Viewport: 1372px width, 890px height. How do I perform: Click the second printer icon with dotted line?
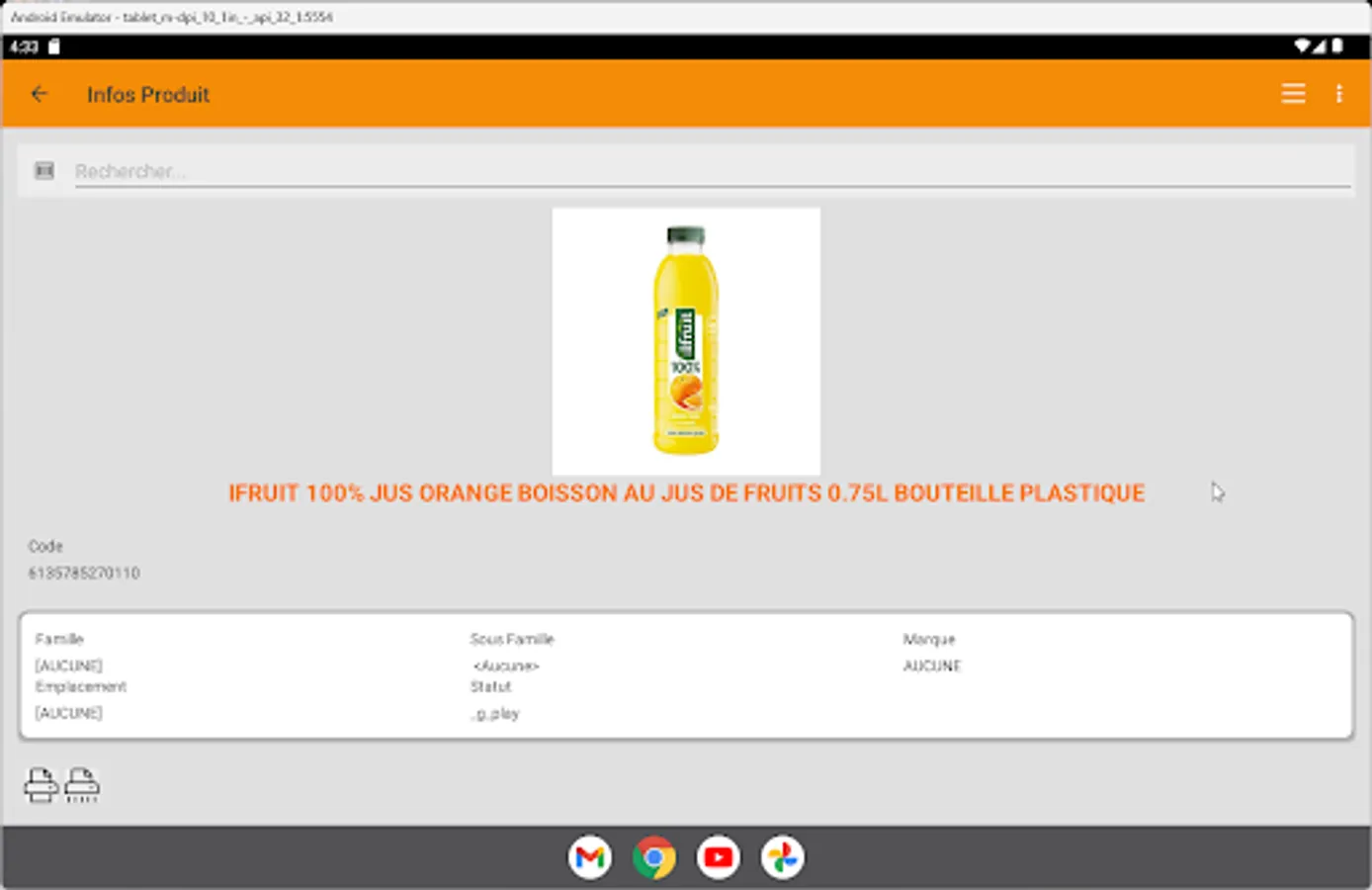click(x=82, y=785)
